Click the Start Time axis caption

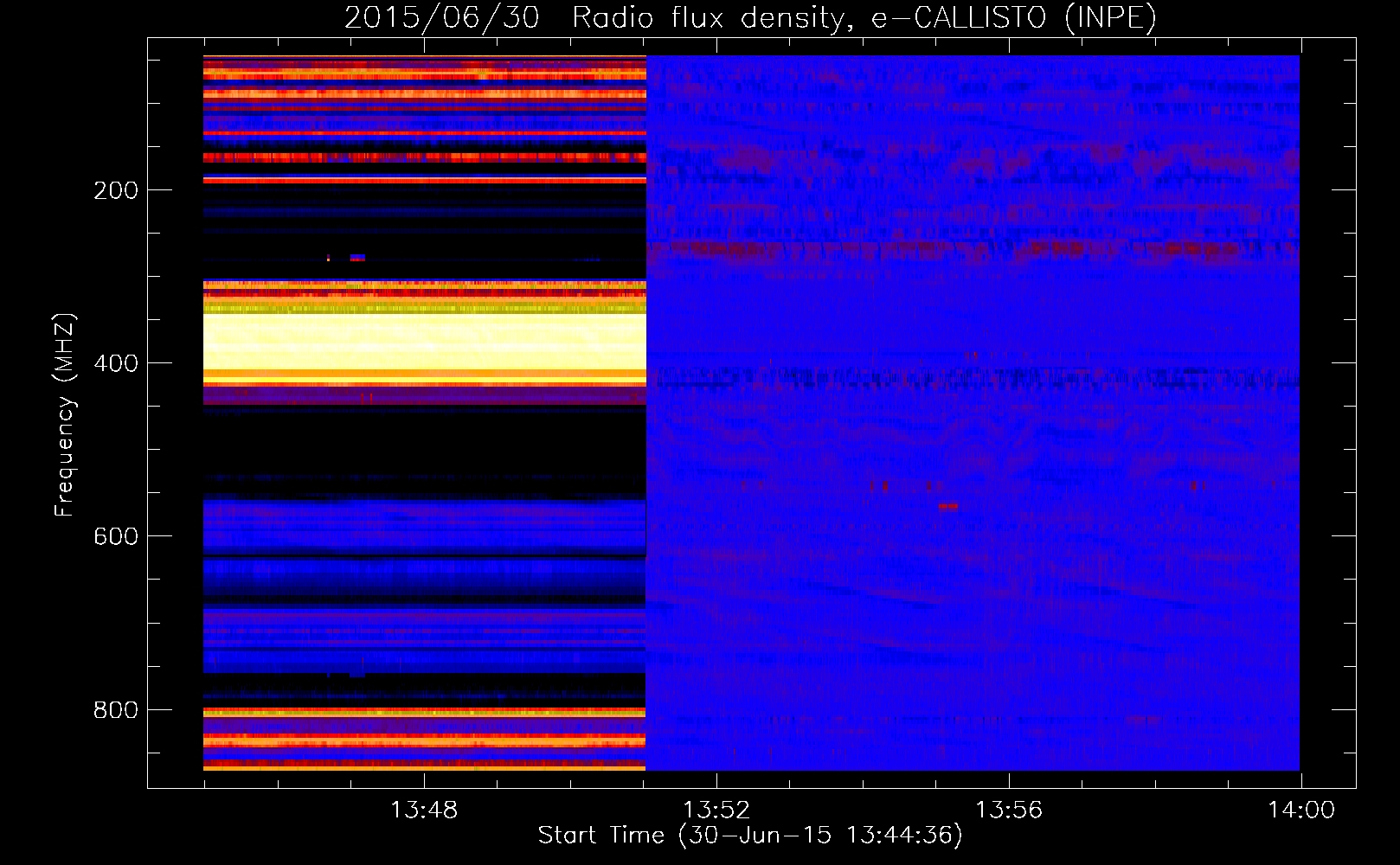(x=750, y=836)
